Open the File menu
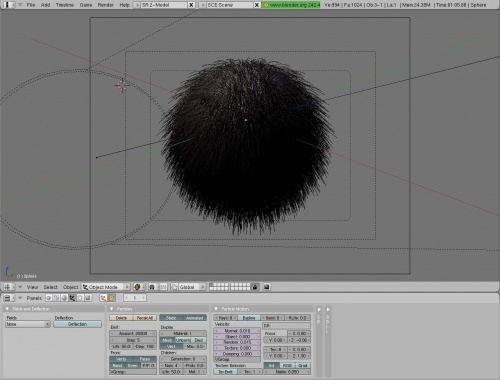The image size is (500, 380). pyautogui.click(x=31, y=5)
